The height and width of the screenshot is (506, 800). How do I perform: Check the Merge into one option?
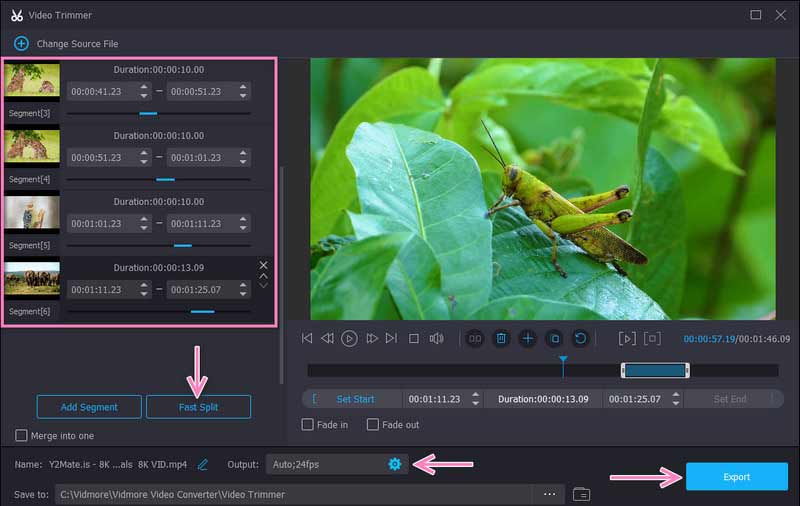pyautogui.click(x=22, y=435)
